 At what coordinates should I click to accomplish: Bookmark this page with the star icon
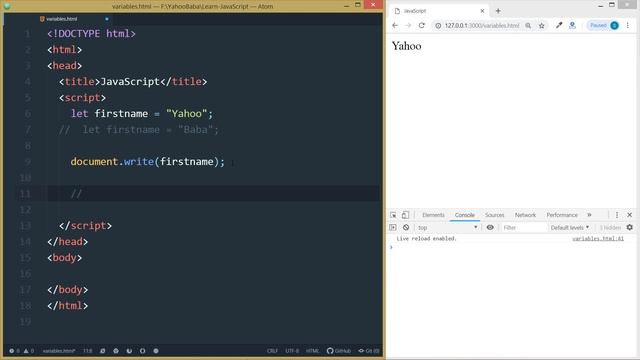click(541, 25)
